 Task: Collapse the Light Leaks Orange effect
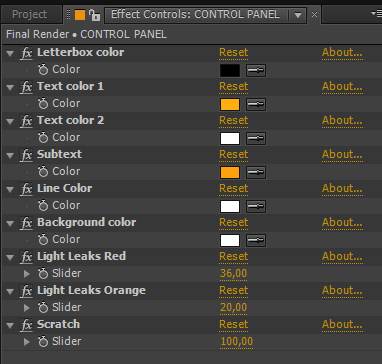10,292
